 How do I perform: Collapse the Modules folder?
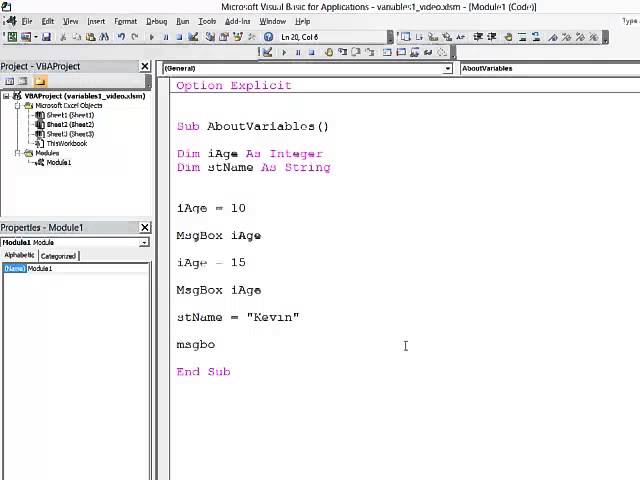(x=17, y=153)
